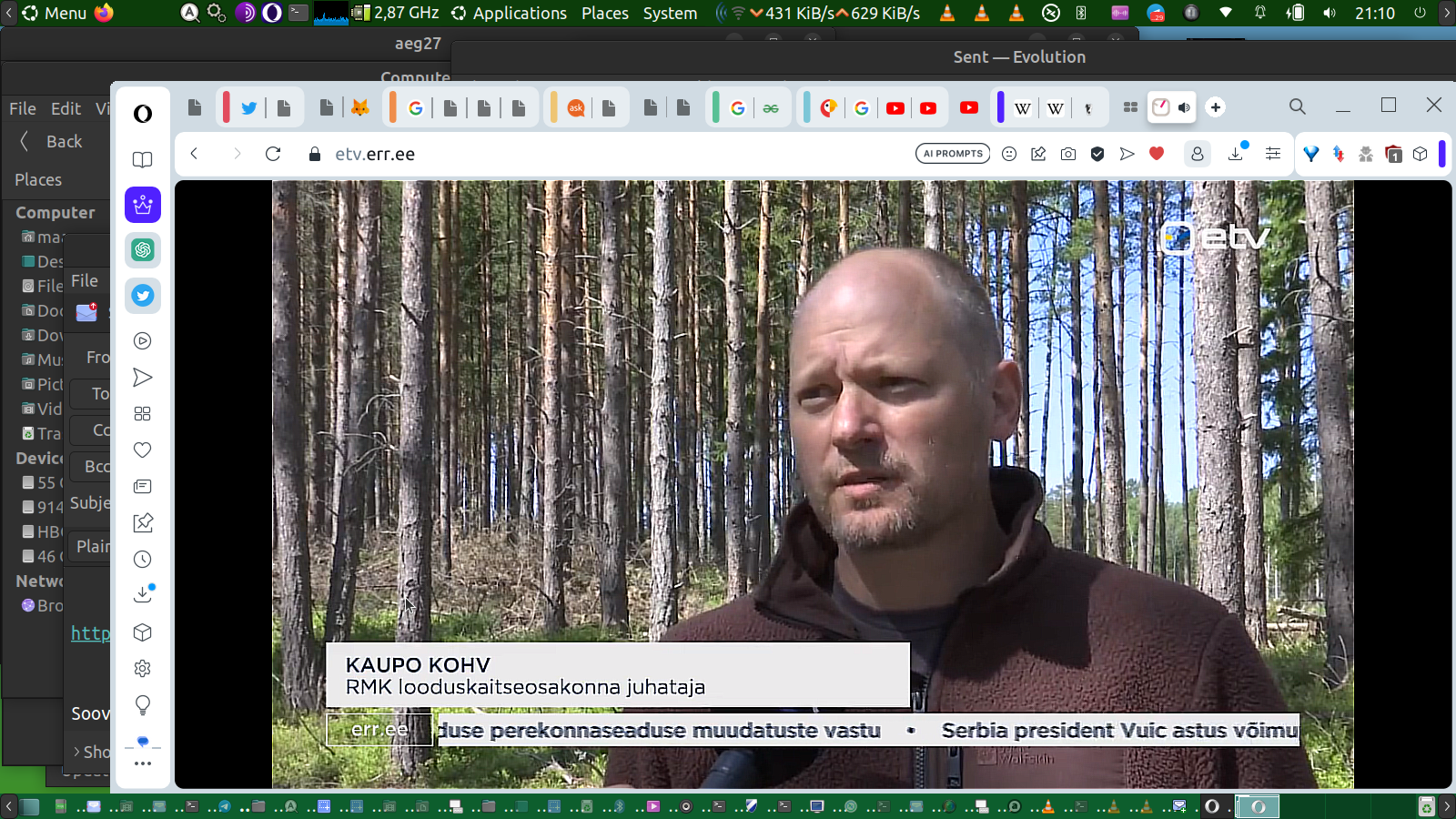Open My Flow sidebar icon
1456x819 pixels.
tap(143, 378)
